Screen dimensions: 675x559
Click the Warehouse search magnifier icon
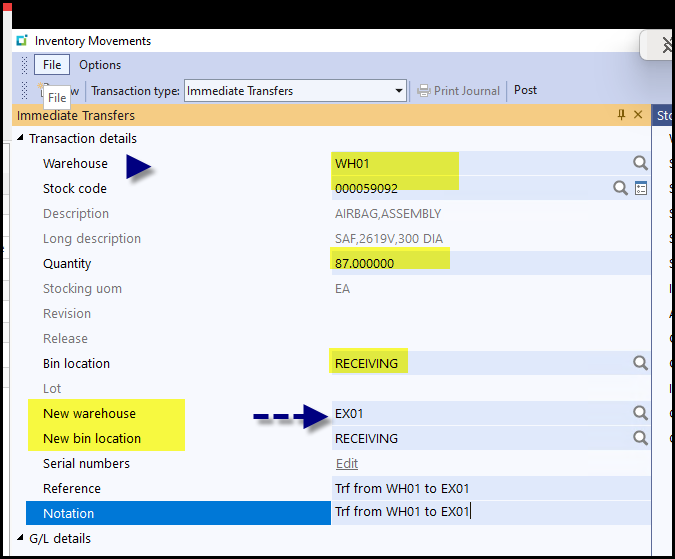coord(639,163)
